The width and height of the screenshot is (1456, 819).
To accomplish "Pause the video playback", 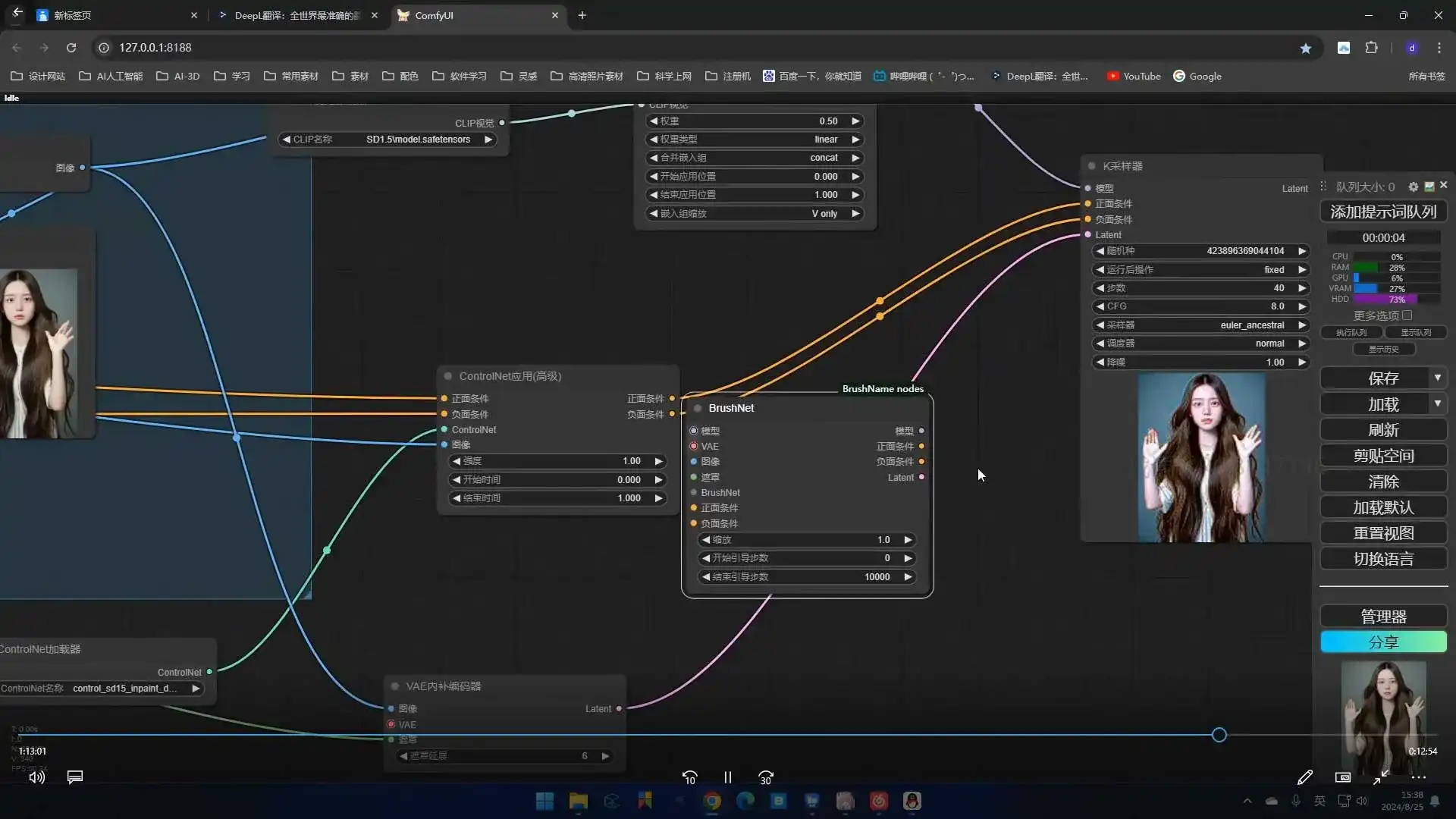I will coord(727,777).
